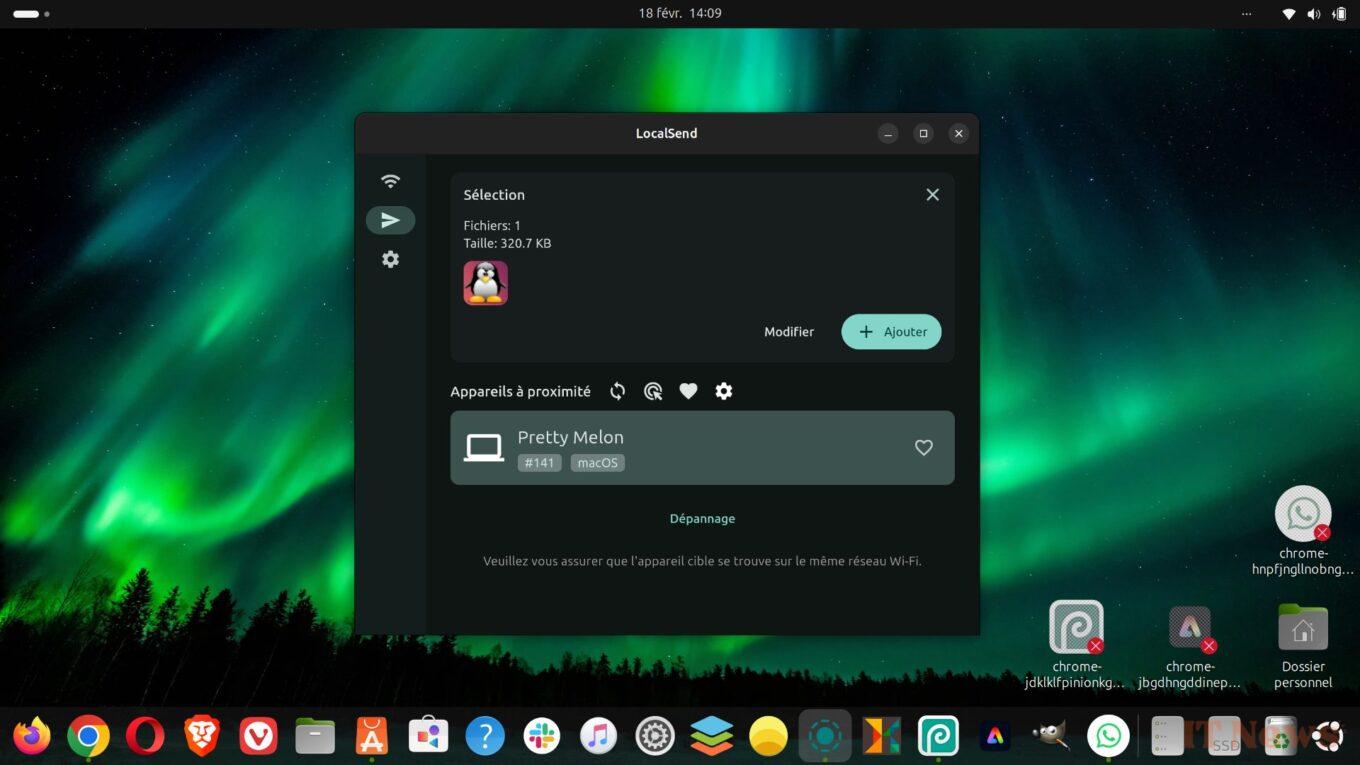This screenshot has height=765, width=1360.
Task: Click the Modifier button
Action: pyautogui.click(x=789, y=332)
